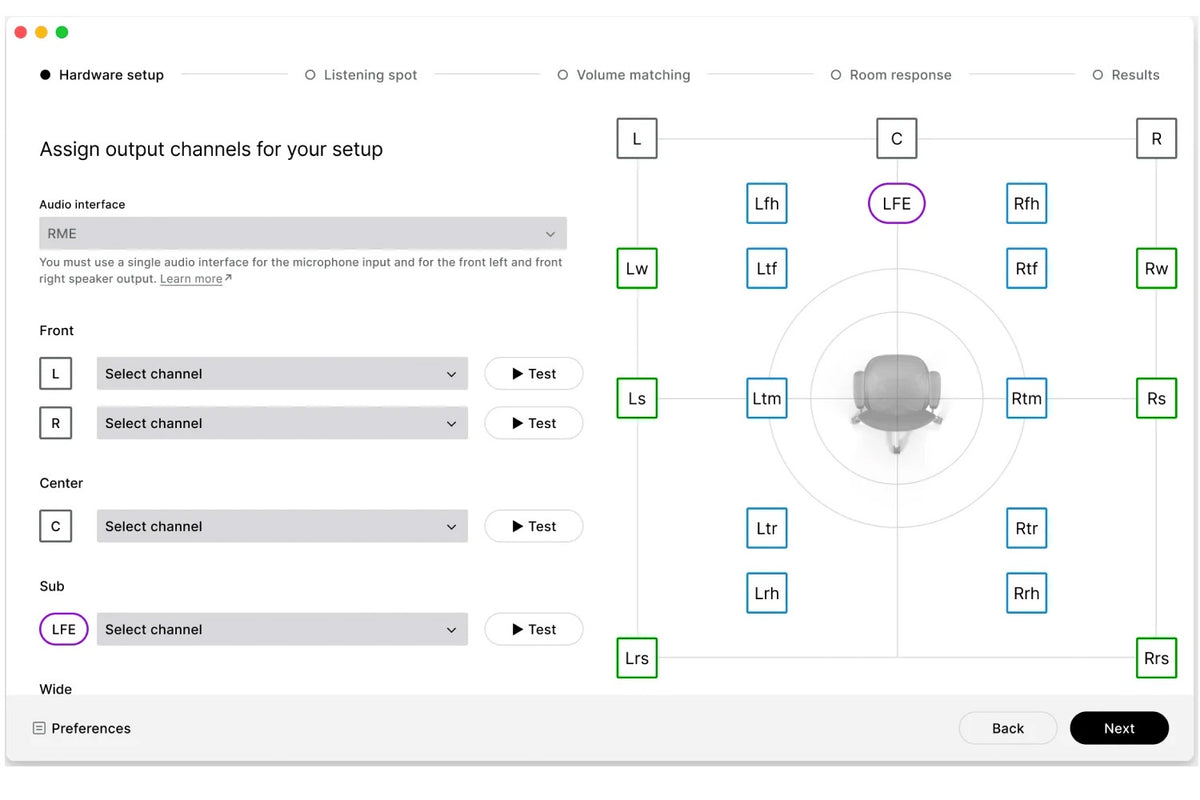
Task: Click the listening chair in the diagram
Action: (x=897, y=402)
